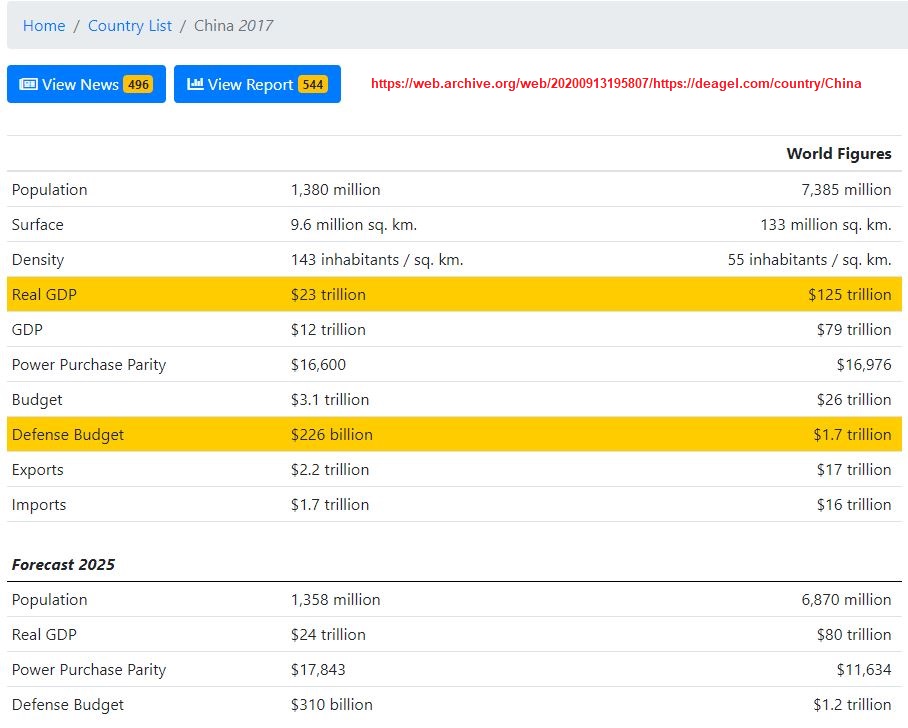Select the China 2017 breadcrumb item

[x=233, y=25]
